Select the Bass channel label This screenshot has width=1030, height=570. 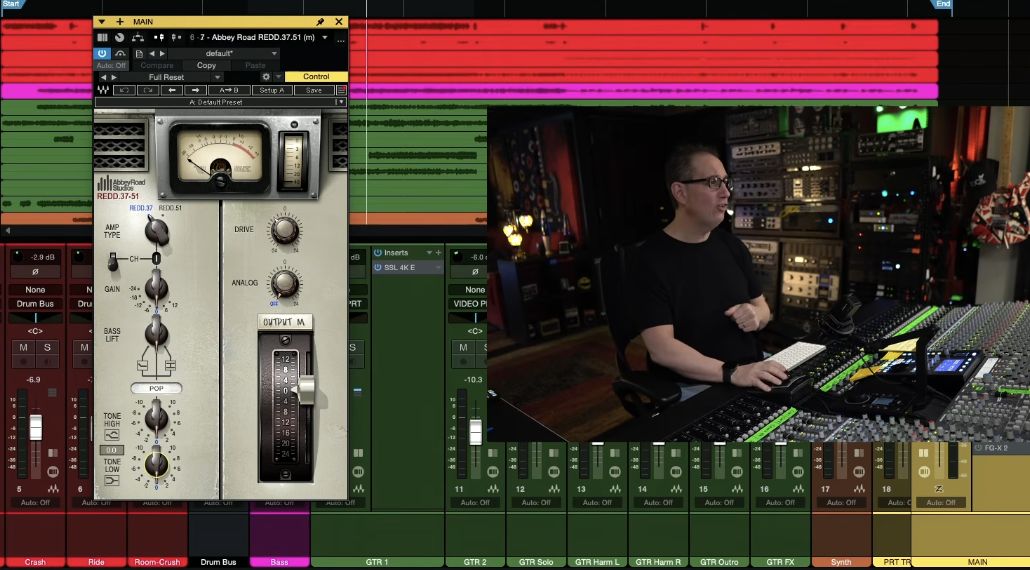click(x=279, y=563)
